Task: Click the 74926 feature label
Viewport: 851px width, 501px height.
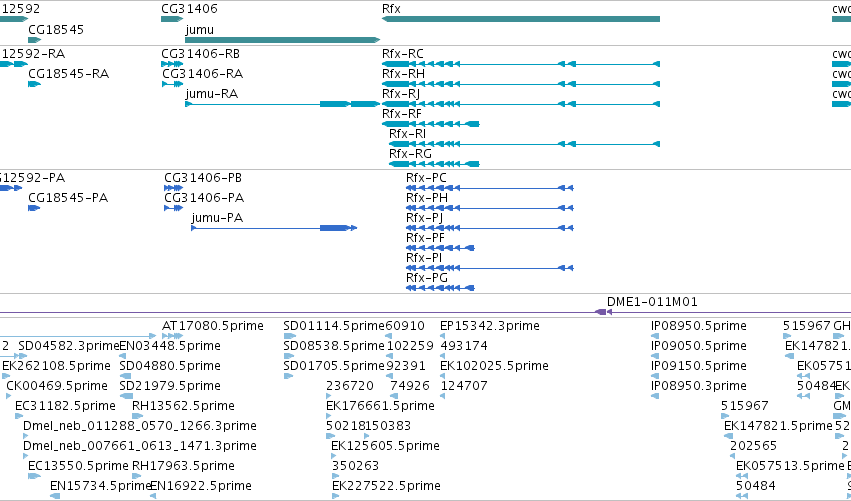Action: [x=410, y=386]
